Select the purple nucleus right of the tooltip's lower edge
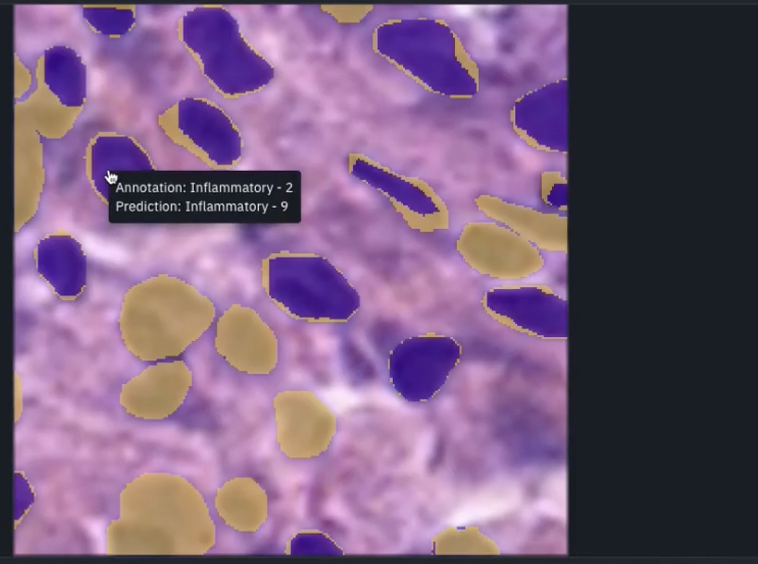 coord(312,287)
